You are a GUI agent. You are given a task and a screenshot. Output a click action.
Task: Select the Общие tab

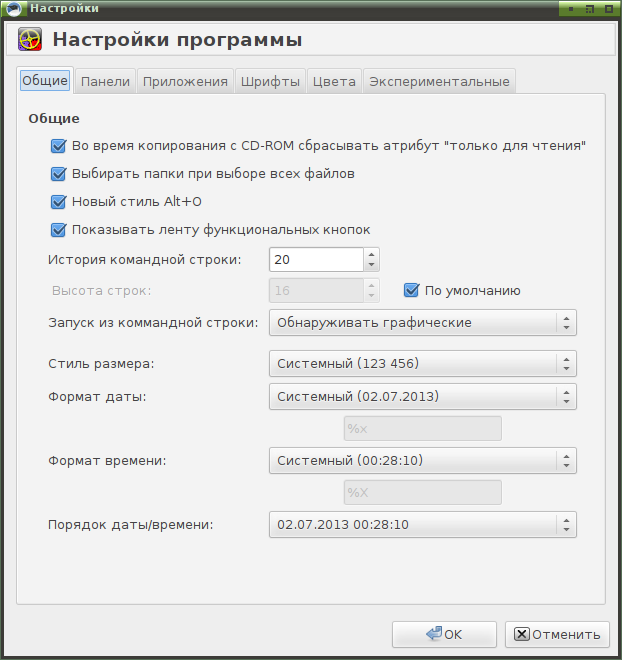(45, 80)
